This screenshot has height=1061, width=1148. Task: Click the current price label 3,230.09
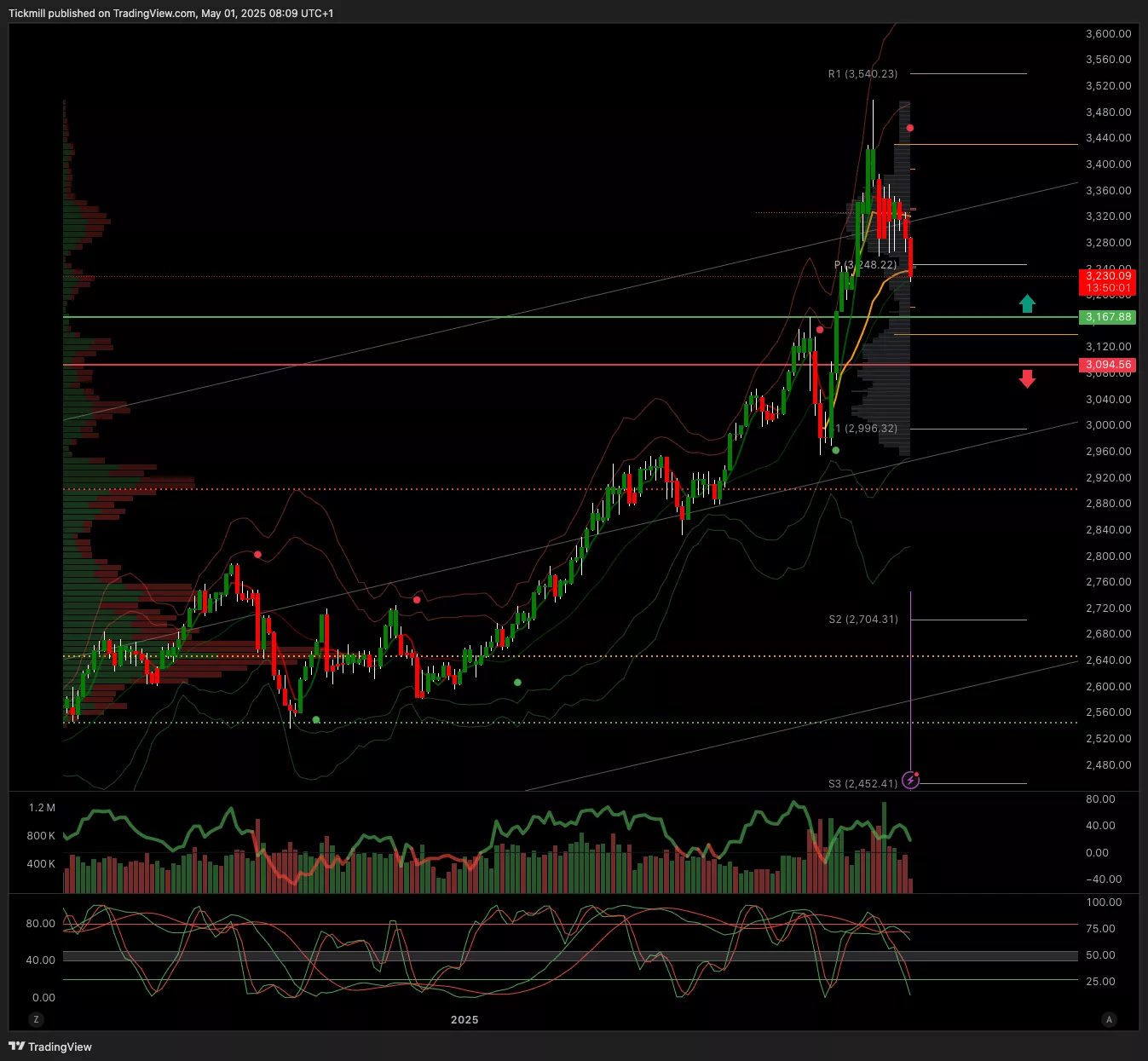(1107, 276)
